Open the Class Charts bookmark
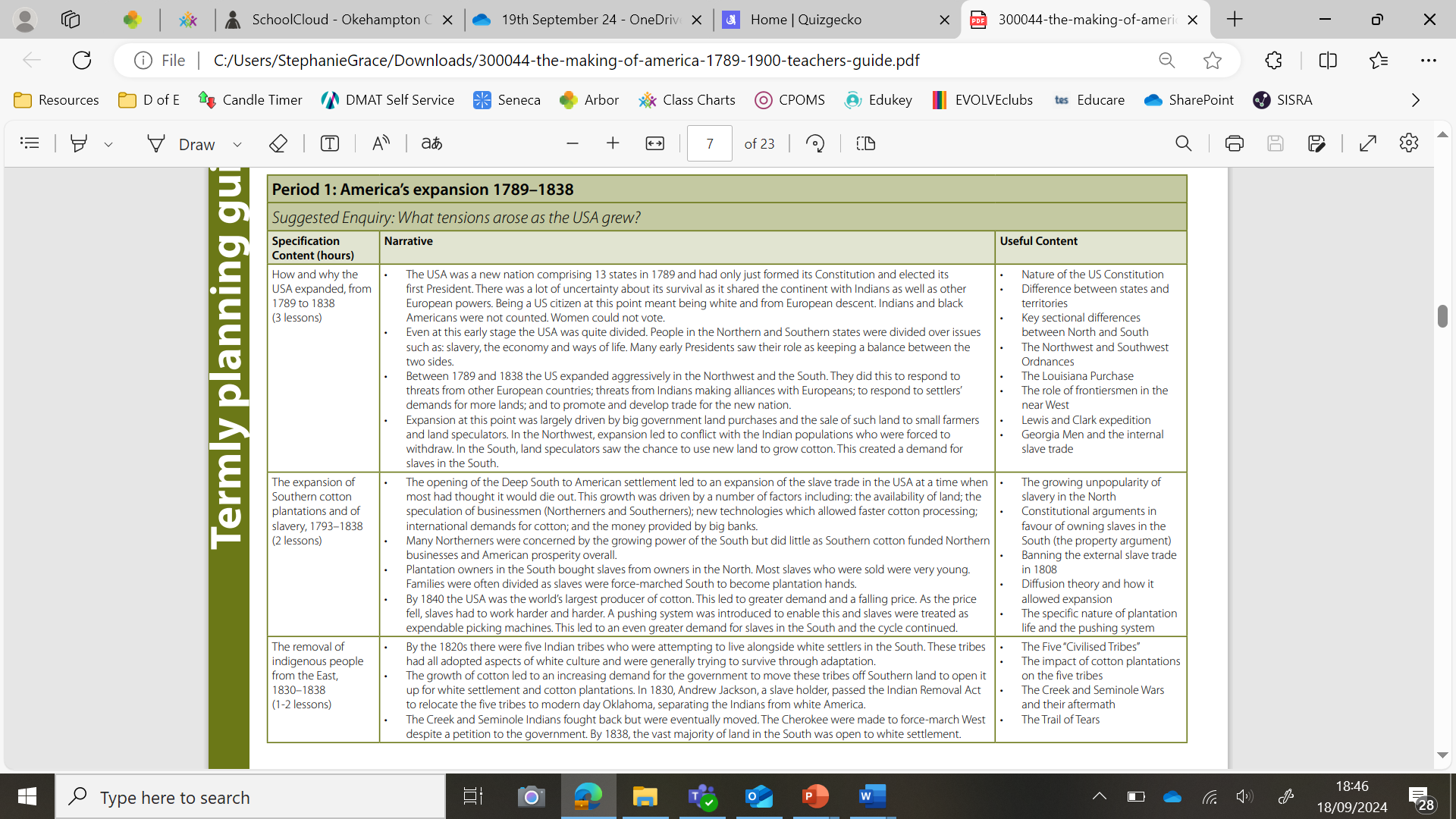 click(x=687, y=100)
